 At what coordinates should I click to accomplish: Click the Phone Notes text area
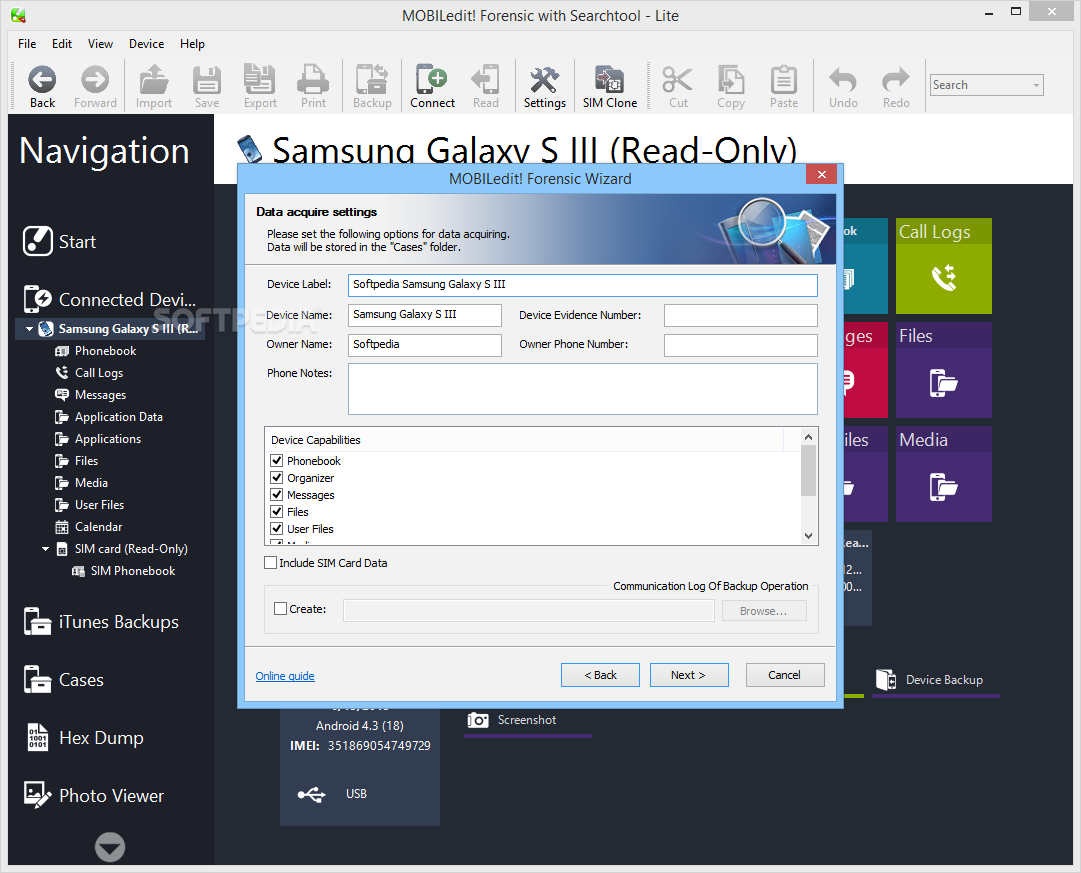point(583,389)
